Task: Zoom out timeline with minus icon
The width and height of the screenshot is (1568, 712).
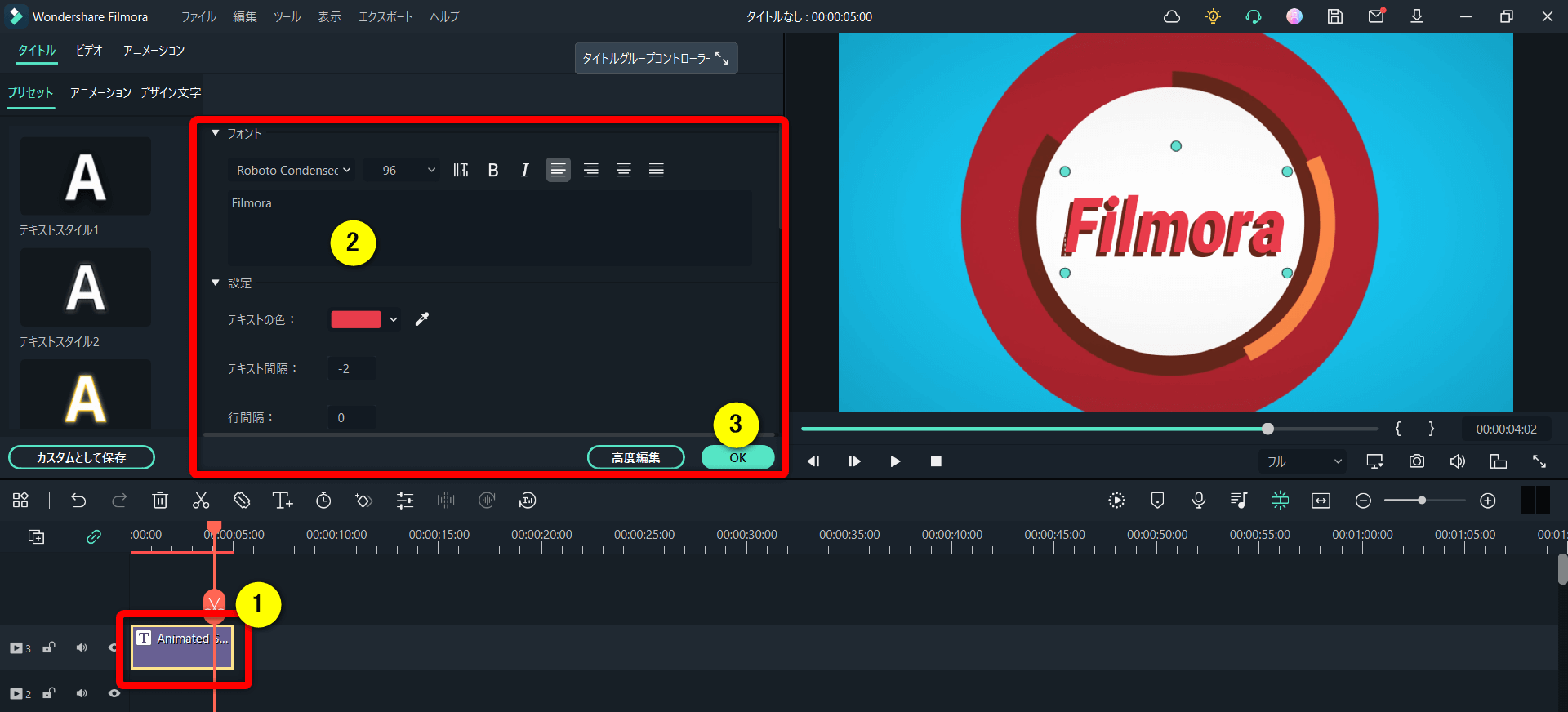Action: (1363, 501)
